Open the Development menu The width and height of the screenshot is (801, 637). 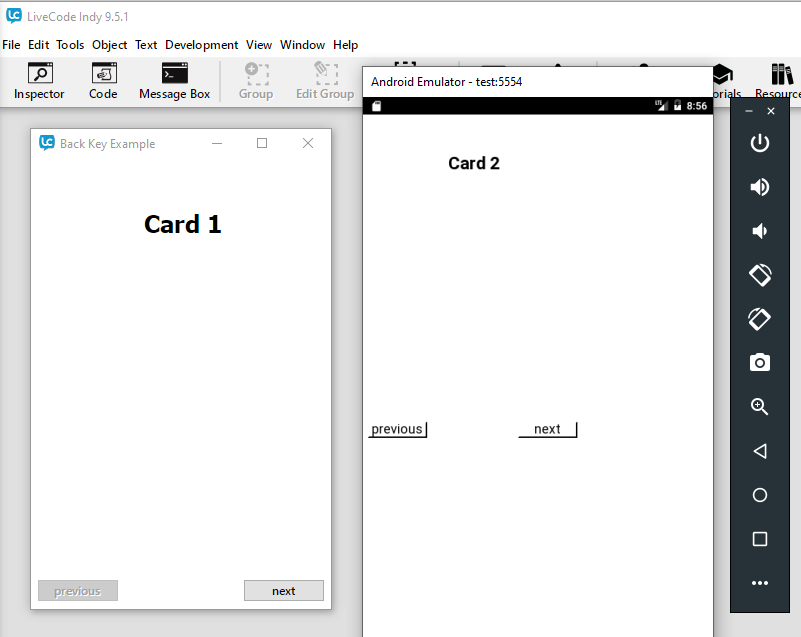(201, 45)
